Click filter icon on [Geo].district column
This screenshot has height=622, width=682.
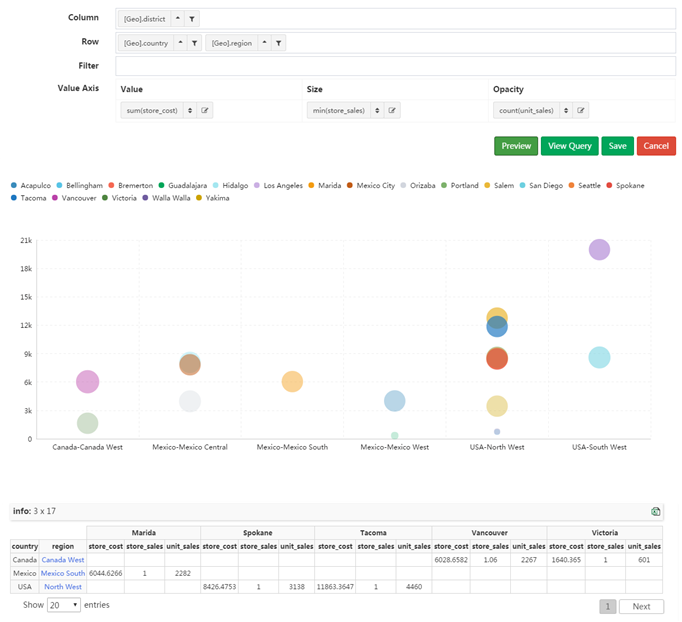click(x=193, y=19)
